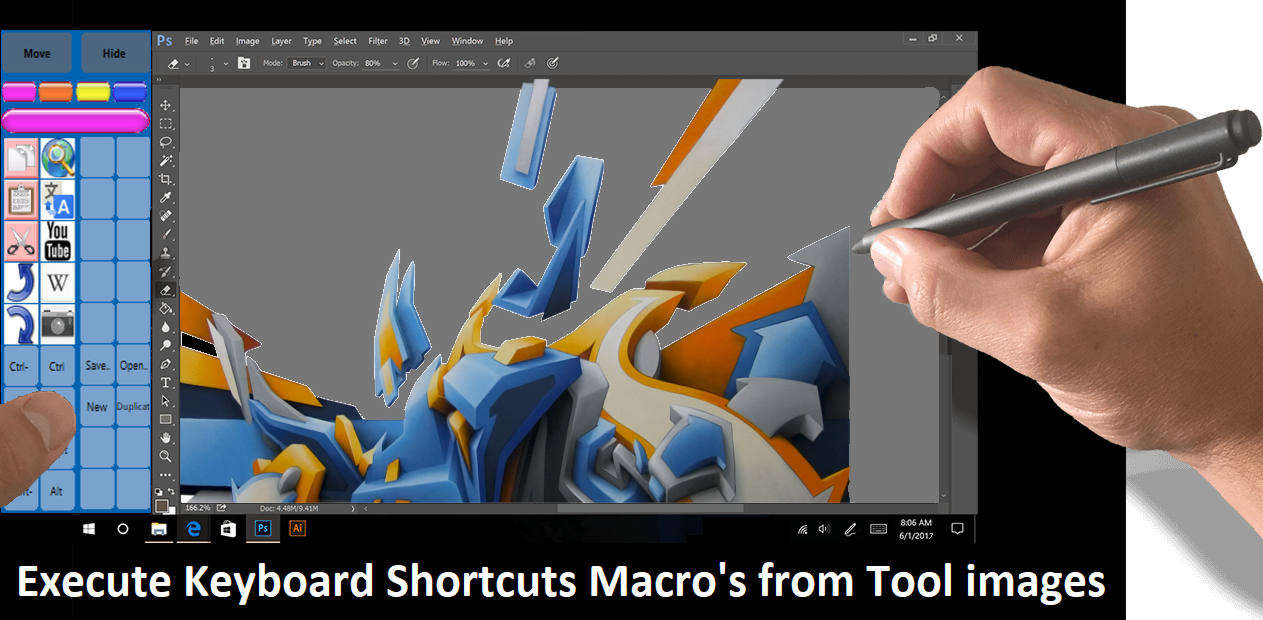Click the globe web search macro tile

58,158
